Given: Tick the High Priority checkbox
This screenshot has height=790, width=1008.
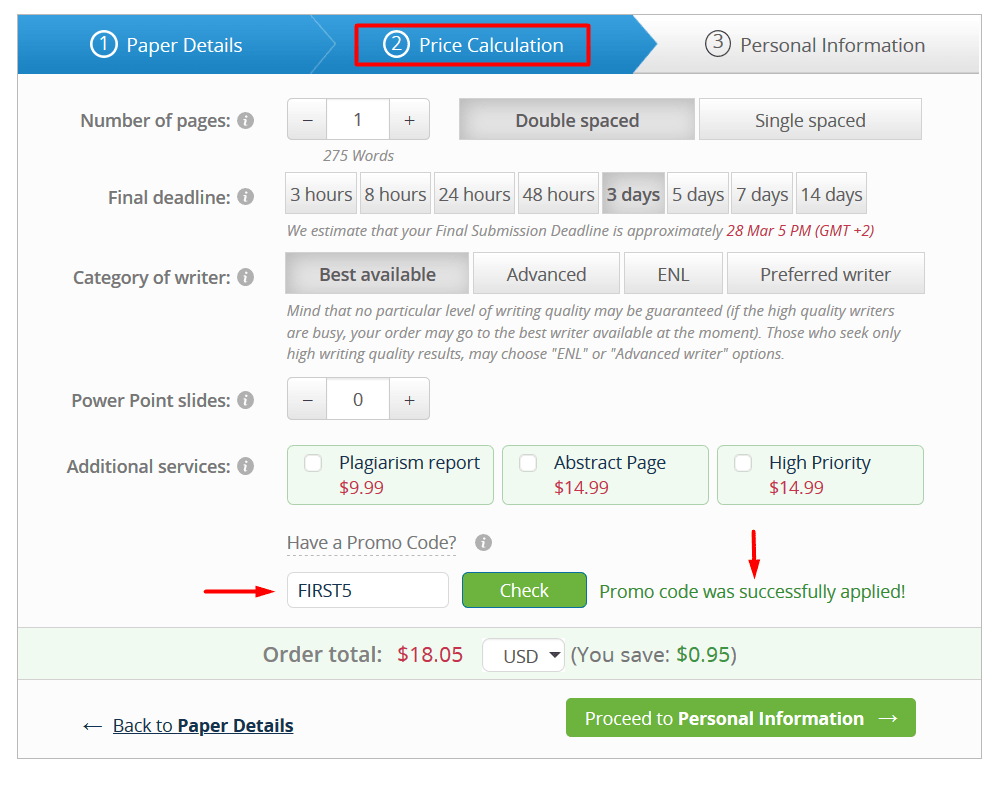Looking at the screenshot, I should click(x=743, y=463).
